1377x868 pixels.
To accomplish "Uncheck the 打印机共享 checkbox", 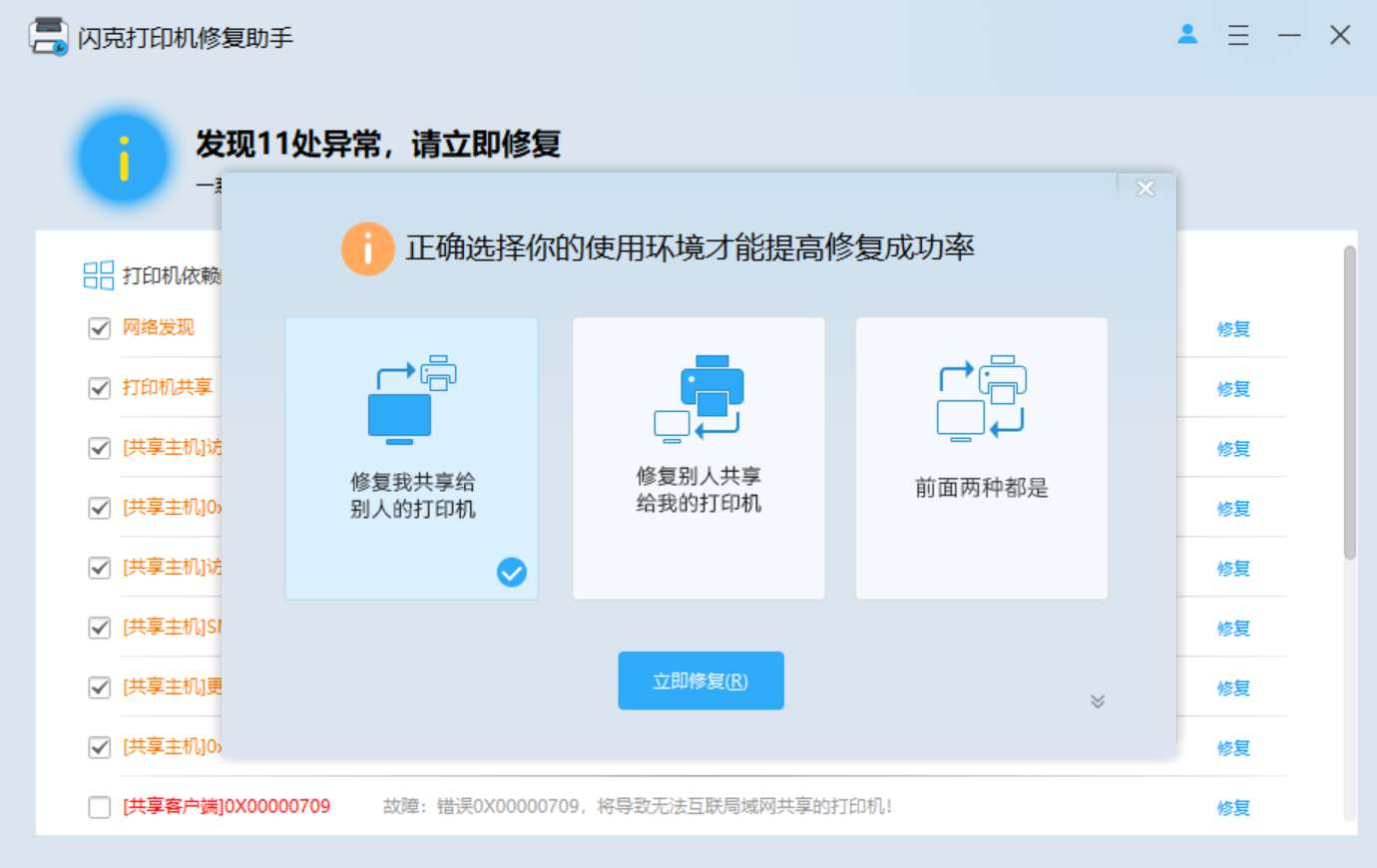I will [x=99, y=388].
